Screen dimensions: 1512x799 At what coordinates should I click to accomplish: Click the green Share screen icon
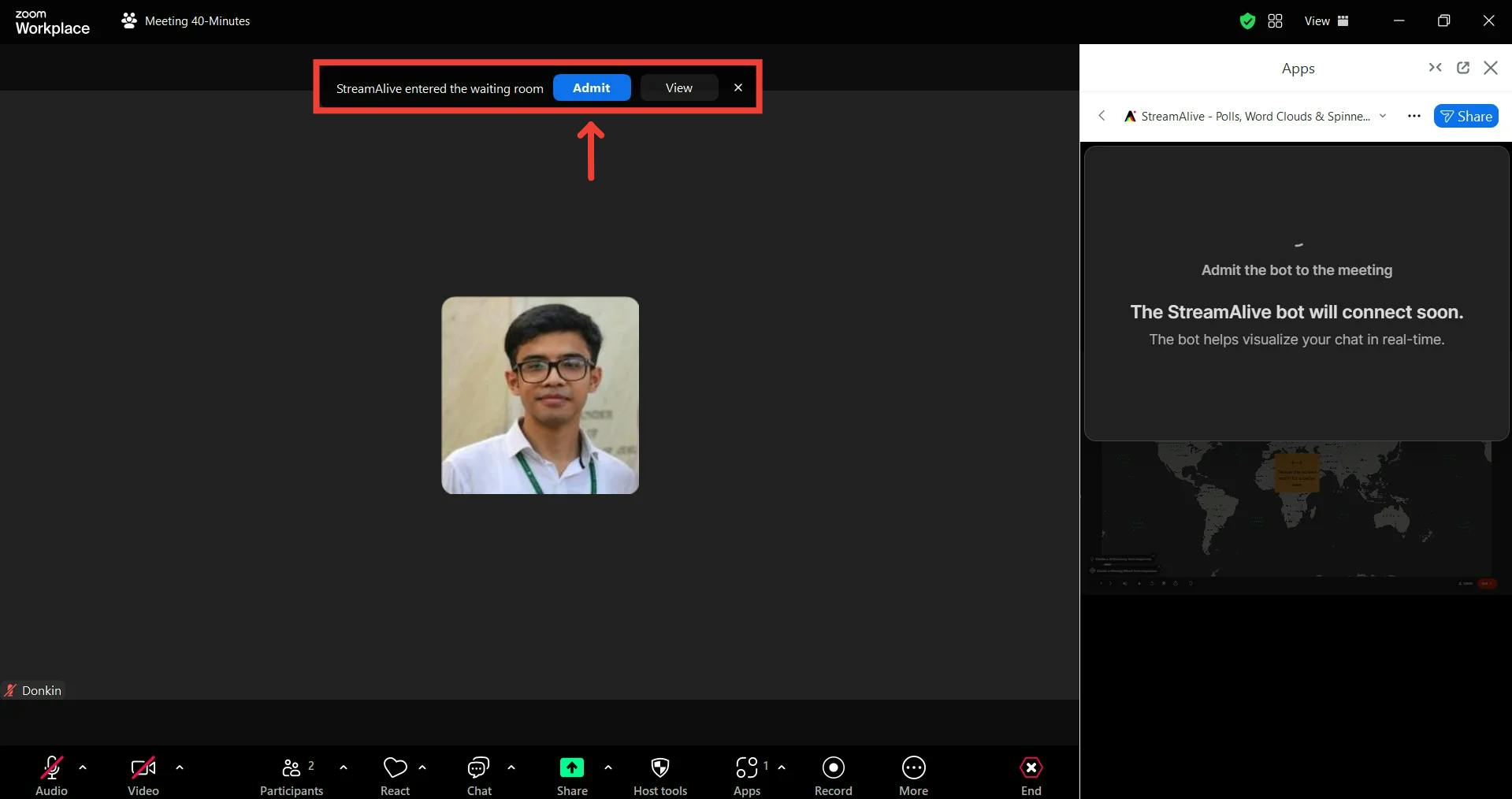pos(571,767)
